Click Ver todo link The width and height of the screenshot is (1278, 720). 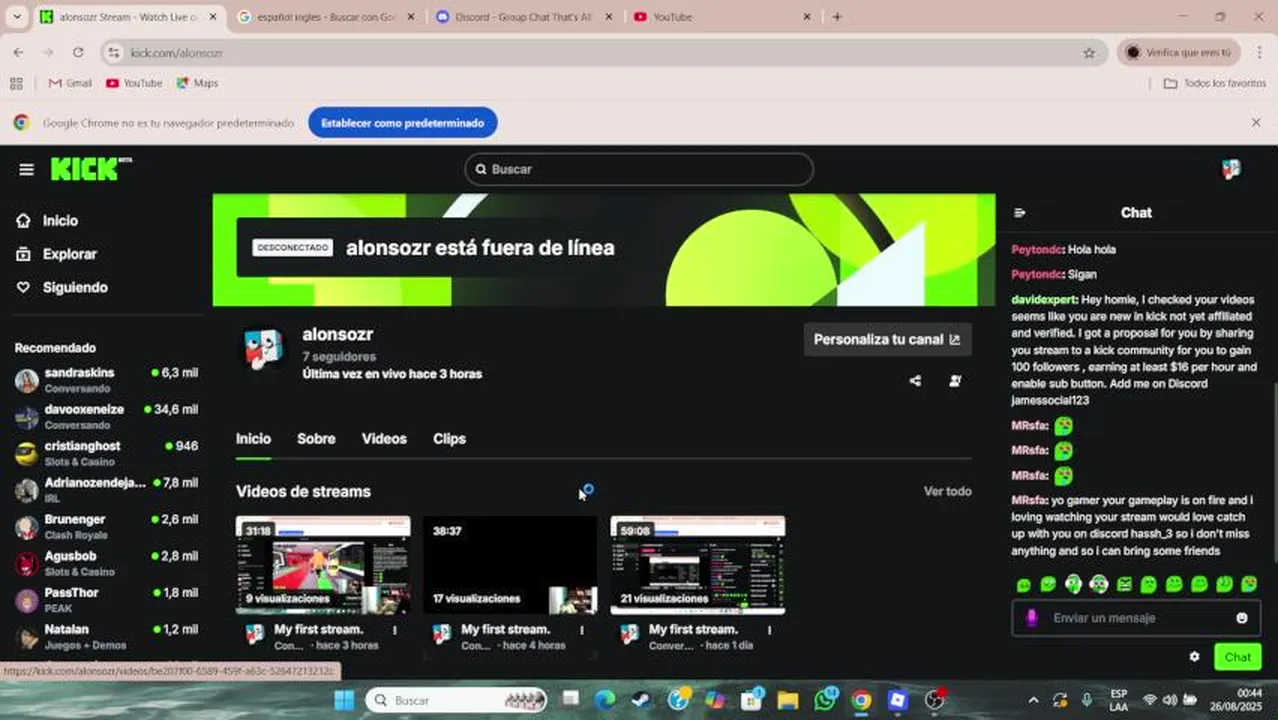(947, 492)
